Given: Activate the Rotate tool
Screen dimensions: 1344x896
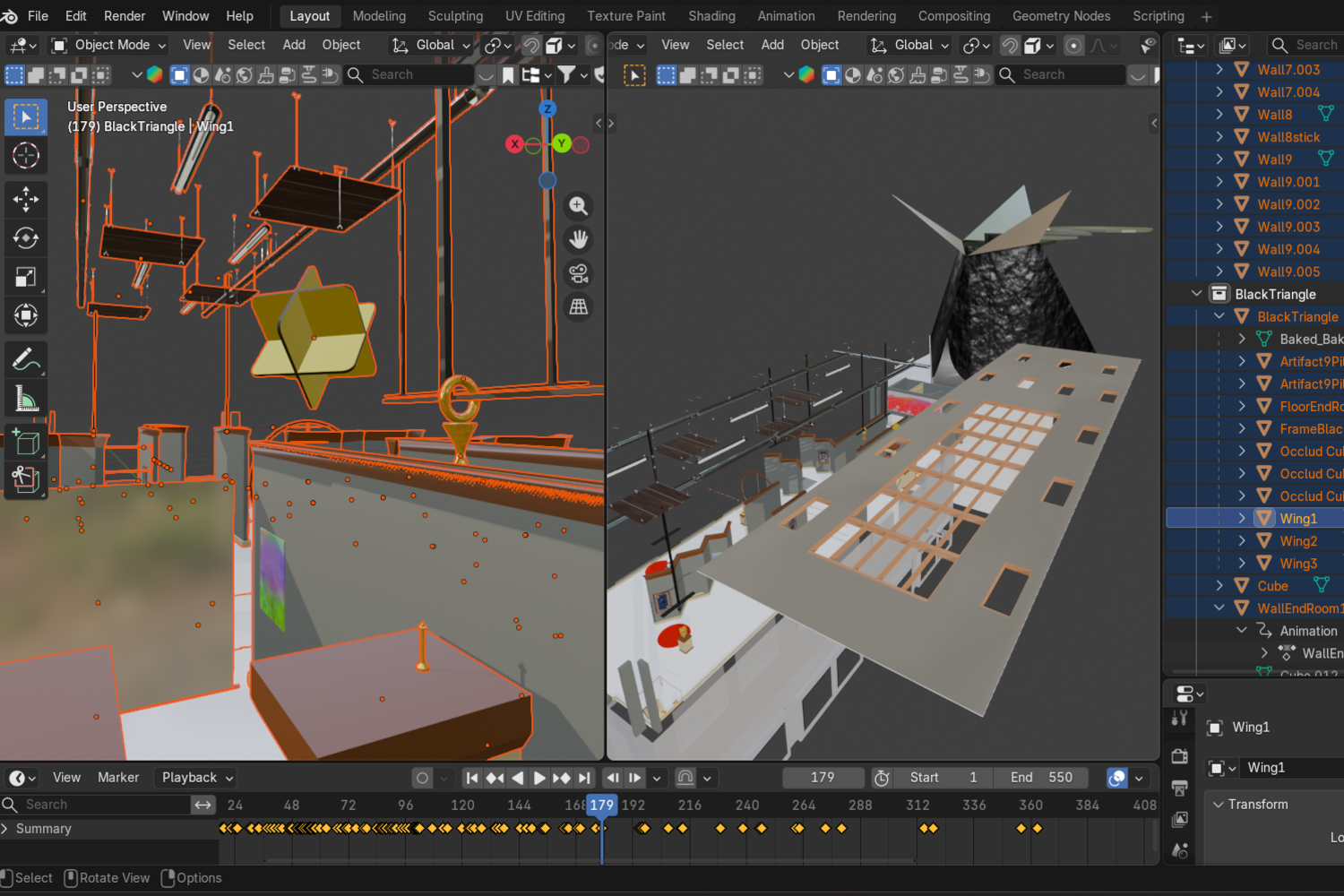Looking at the screenshot, I should (x=26, y=238).
